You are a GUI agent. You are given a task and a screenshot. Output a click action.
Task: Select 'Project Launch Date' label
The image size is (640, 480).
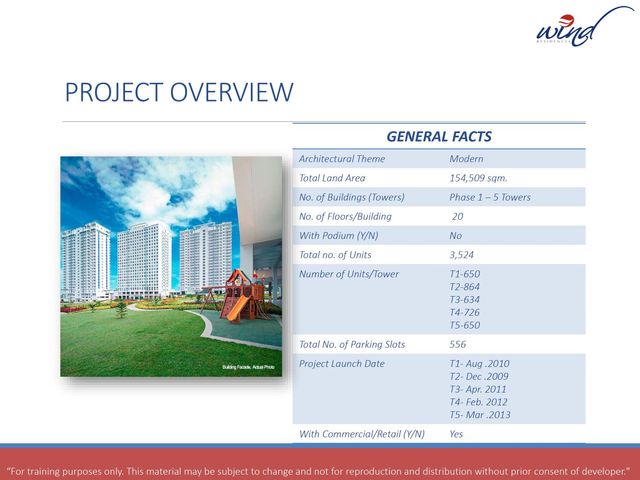[342, 364]
